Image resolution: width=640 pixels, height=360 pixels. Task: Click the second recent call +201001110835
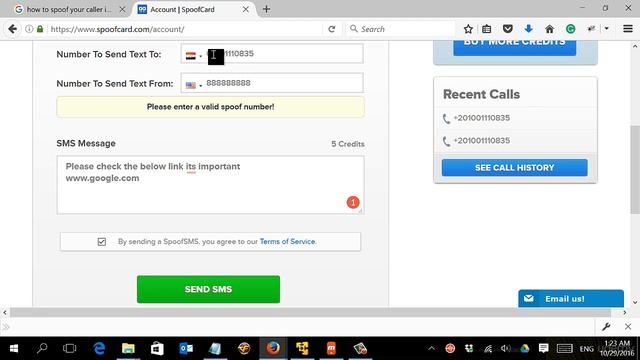[x=481, y=141]
